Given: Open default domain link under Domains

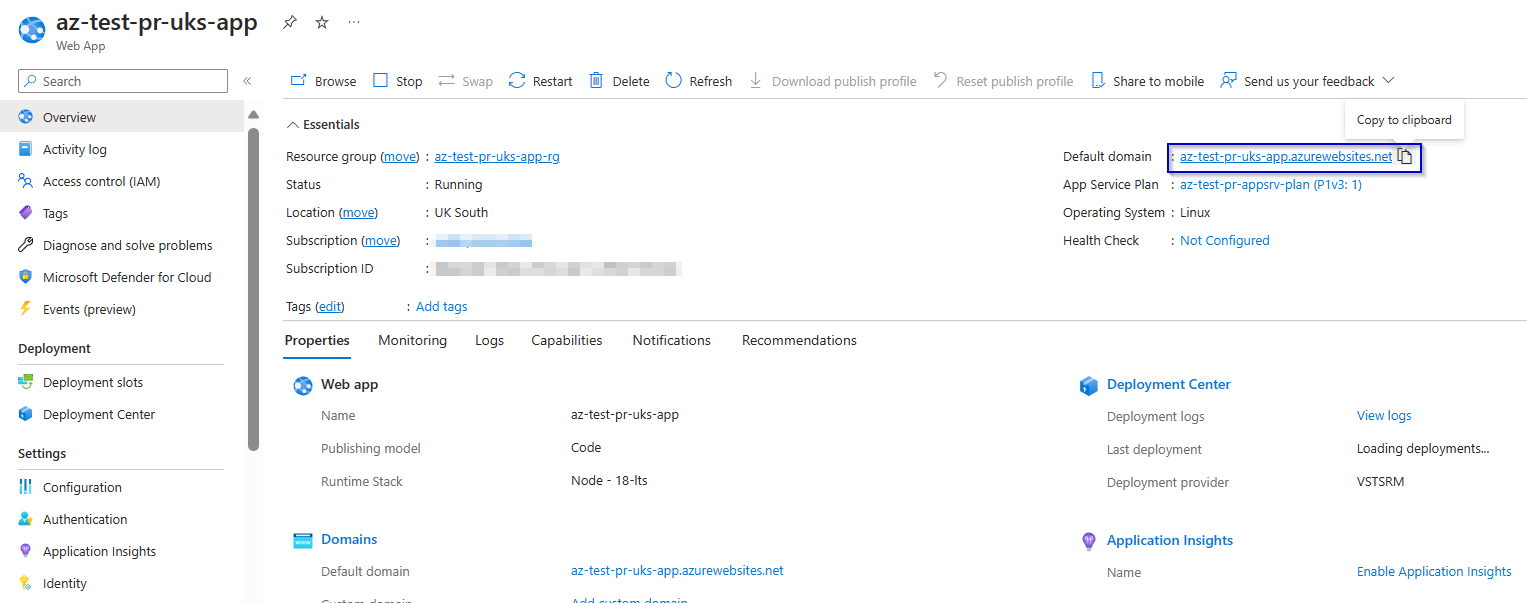Looking at the screenshot, I should 677,570.
